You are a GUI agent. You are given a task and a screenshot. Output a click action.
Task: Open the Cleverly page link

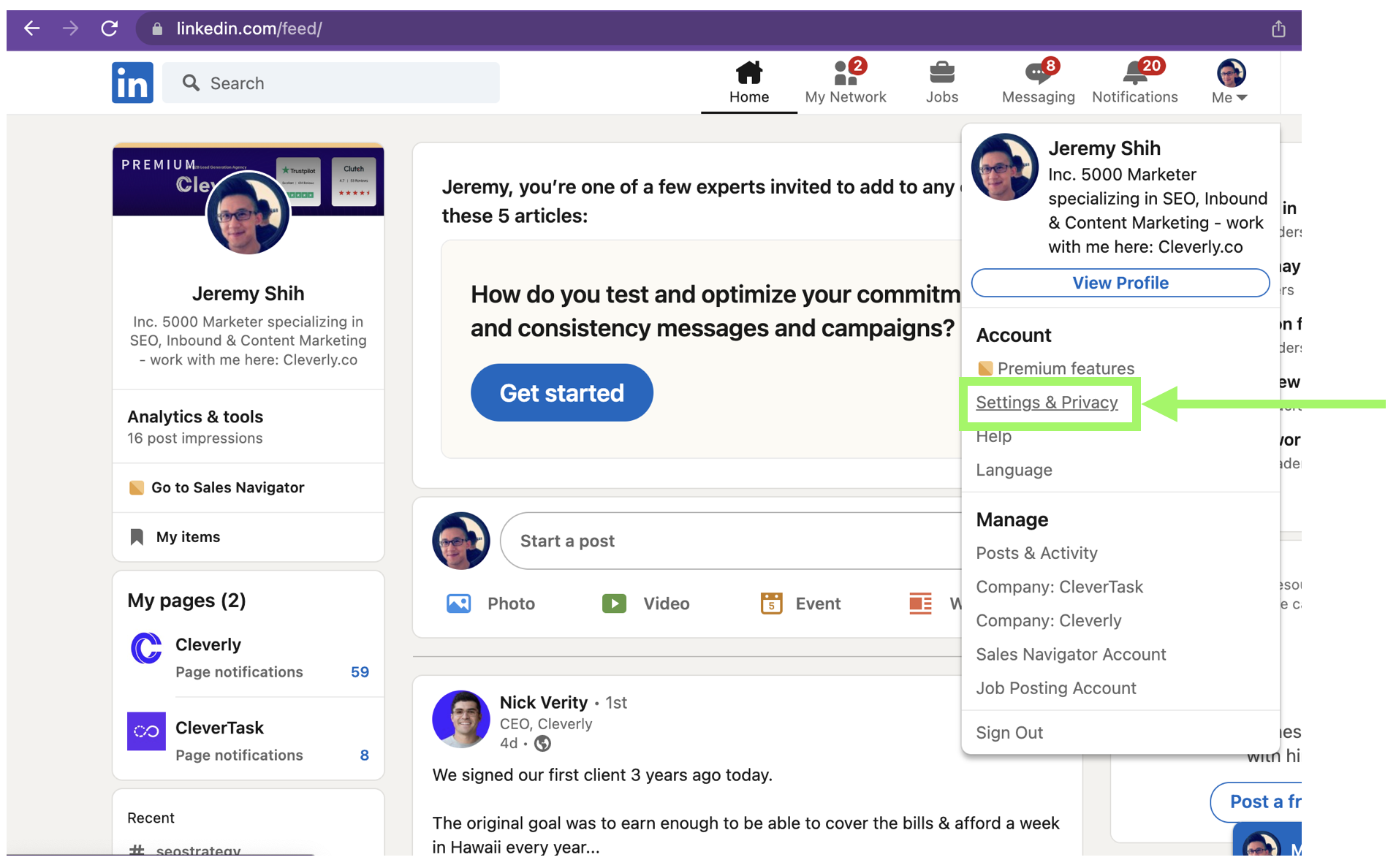click(x=208, y=644)
